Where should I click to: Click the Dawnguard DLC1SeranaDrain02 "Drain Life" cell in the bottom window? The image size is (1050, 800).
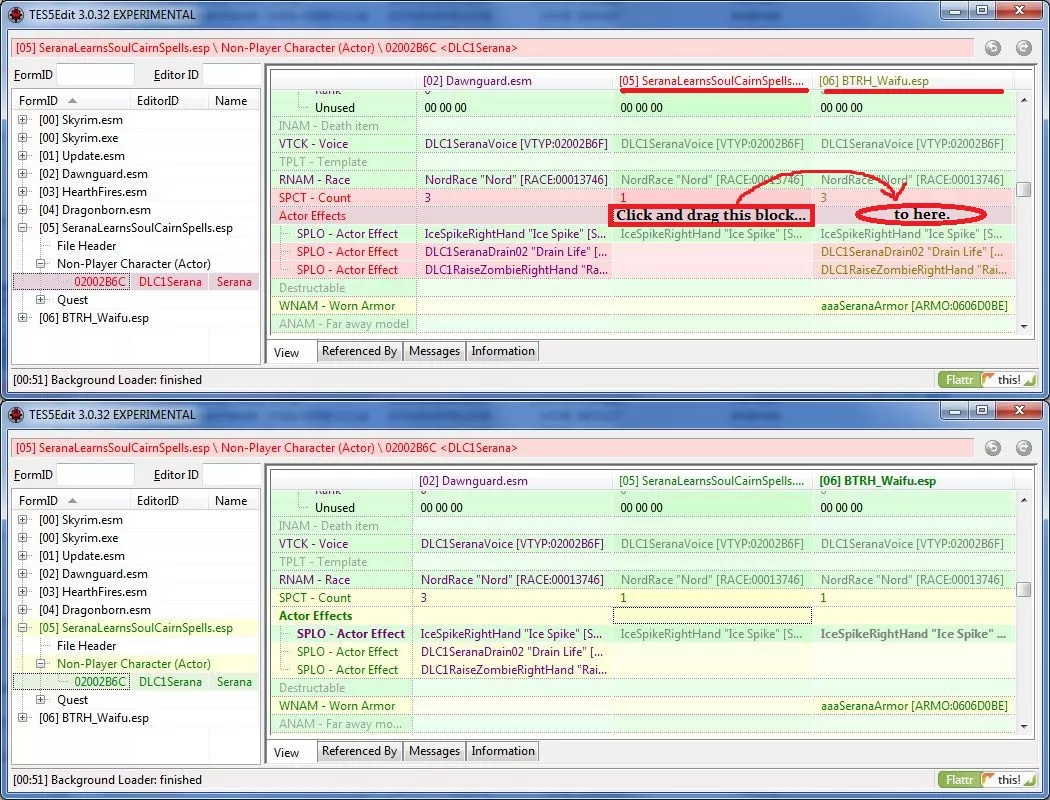[x=512, y=652]
